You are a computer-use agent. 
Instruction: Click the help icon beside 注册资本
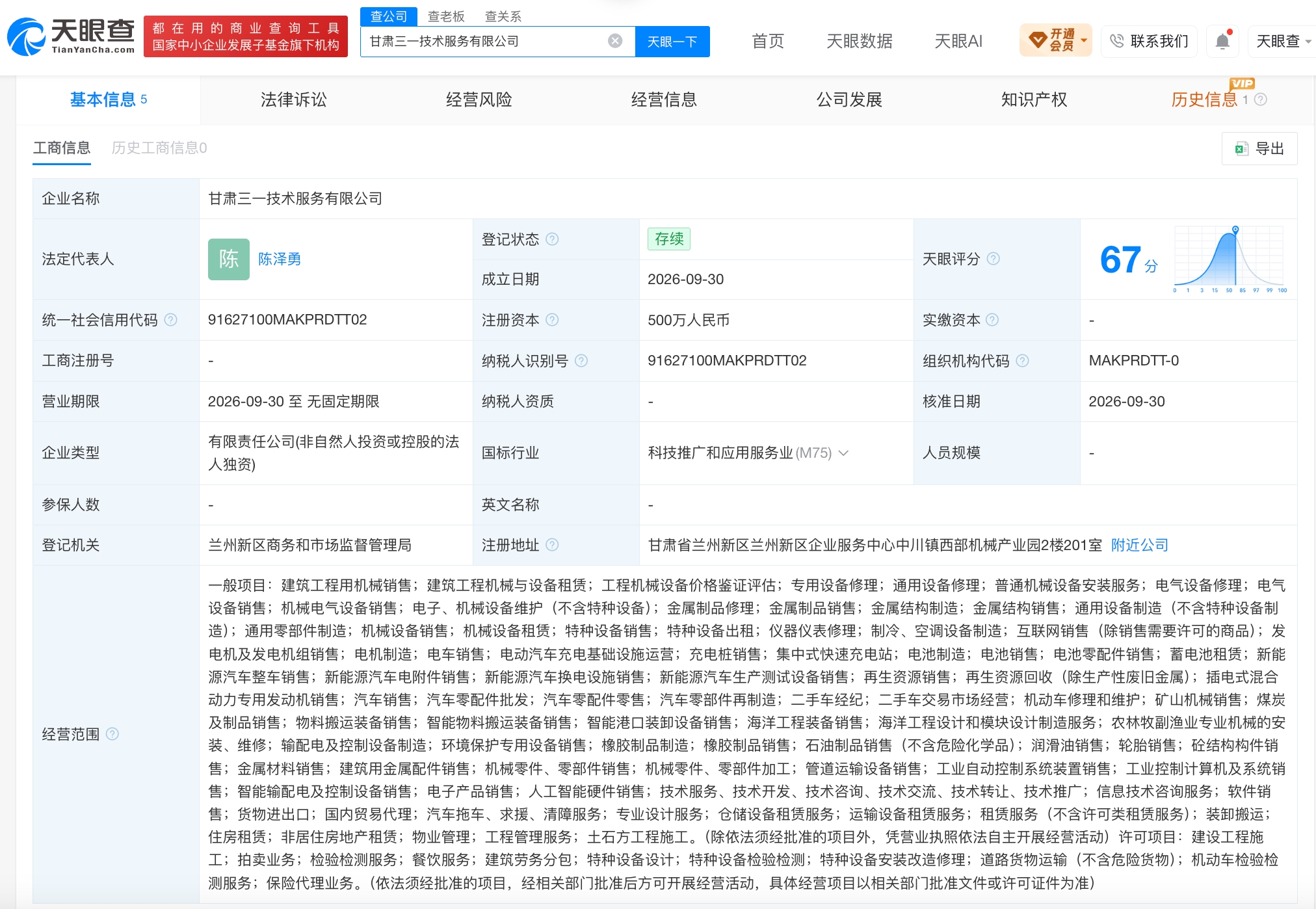[552, 320]
